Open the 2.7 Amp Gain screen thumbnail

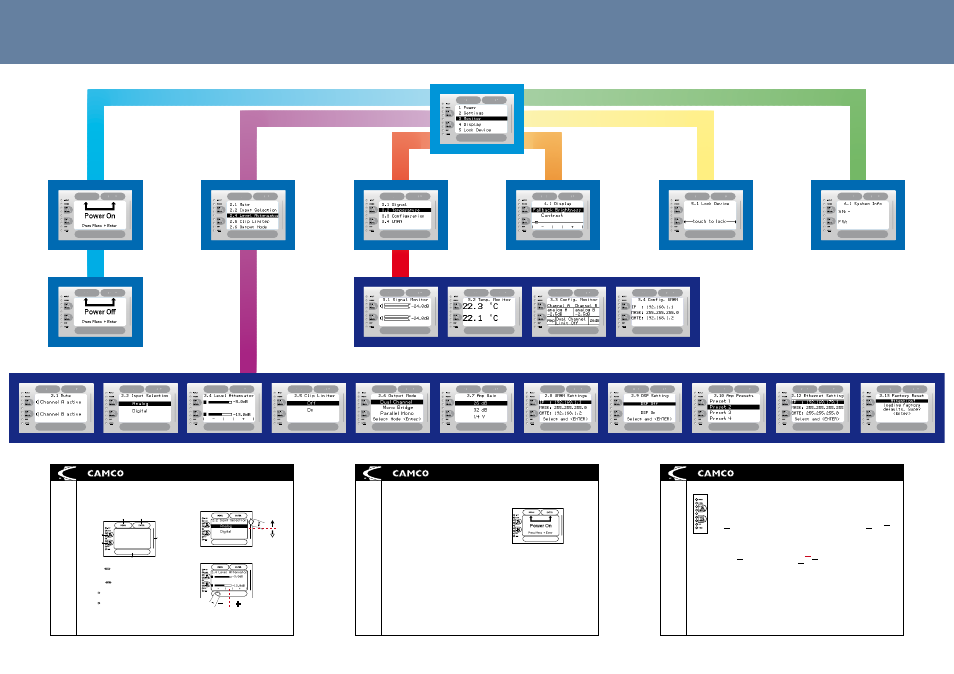click(477, 408)
